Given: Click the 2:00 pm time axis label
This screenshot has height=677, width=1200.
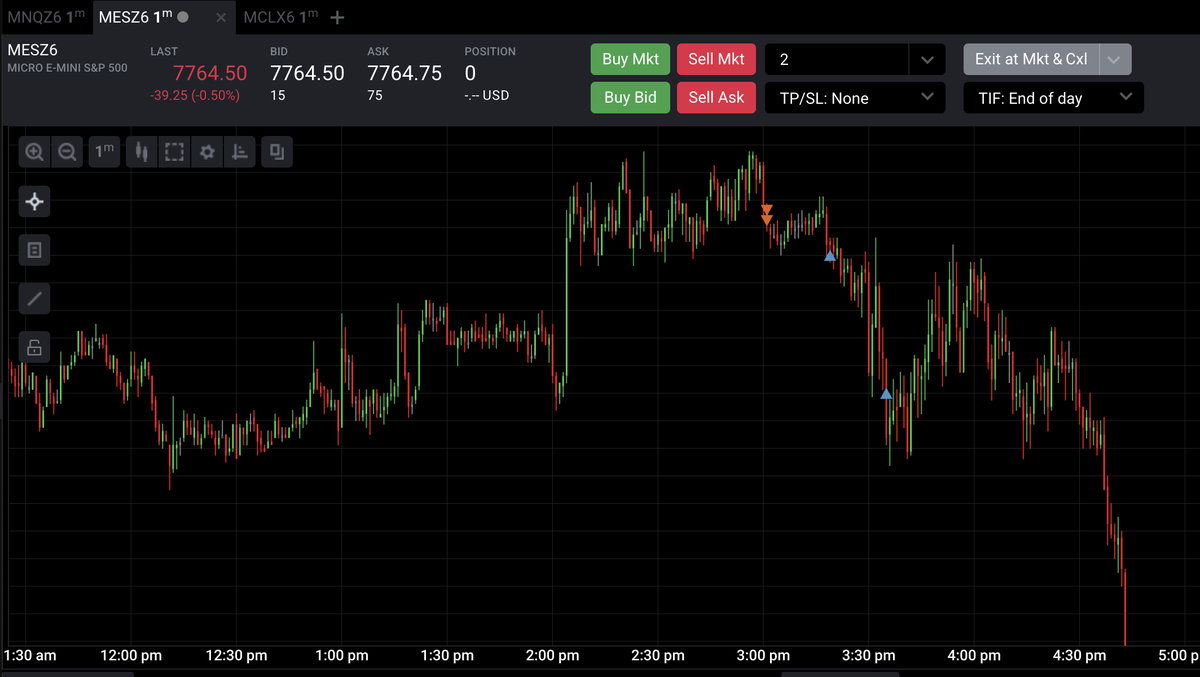Looking at the screenshot, I should 553,656.
